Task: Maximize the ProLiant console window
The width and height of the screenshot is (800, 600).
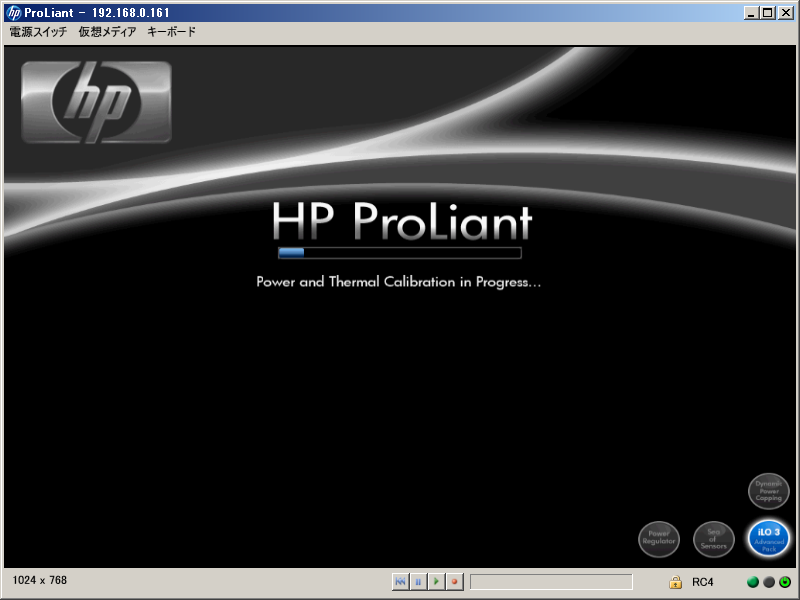Action: 767,13
